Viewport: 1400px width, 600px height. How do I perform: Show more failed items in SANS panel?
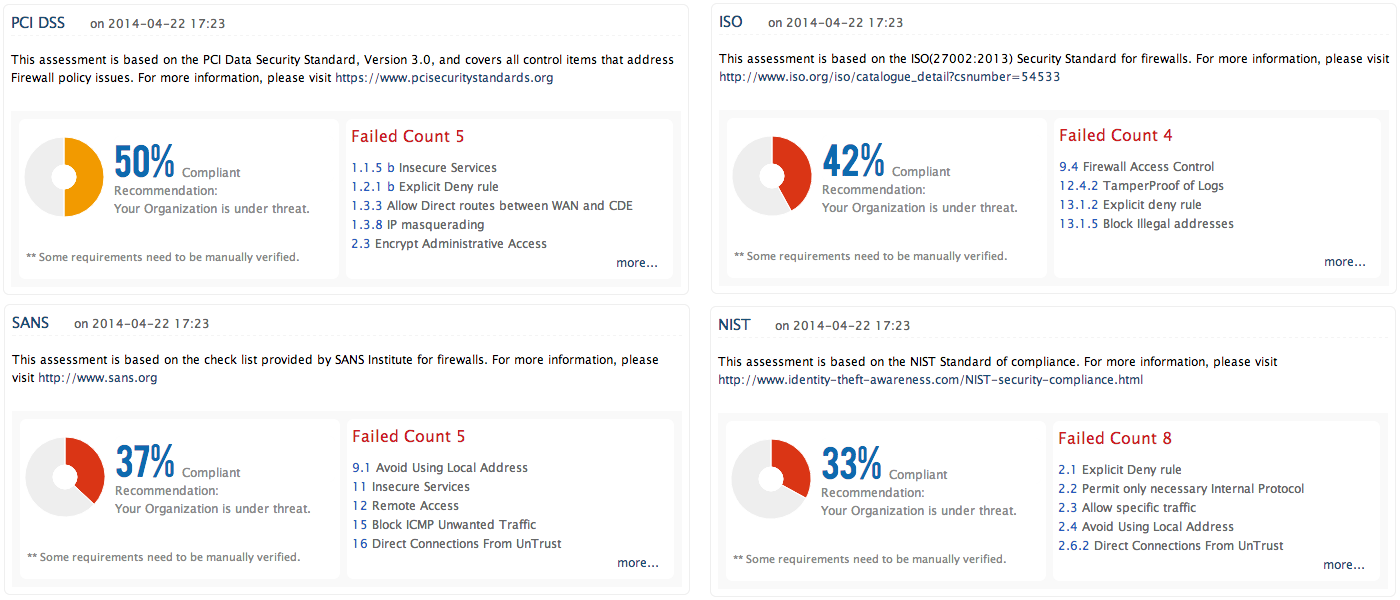pyautogui.click(x=637, y=563)
